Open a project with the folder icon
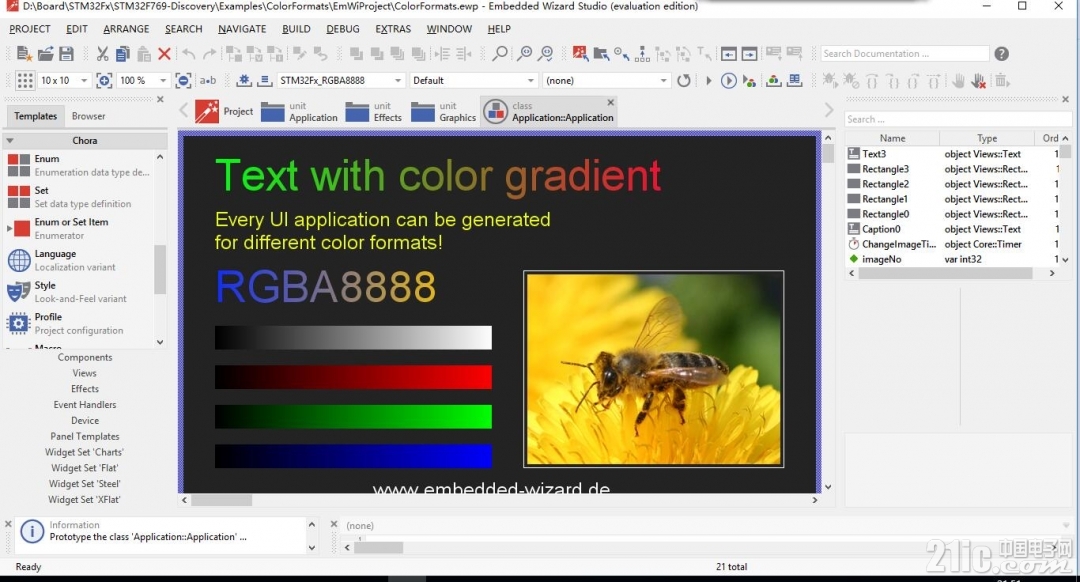The width and height of the screenshot is (1080, 582). [x=45, y=54]
